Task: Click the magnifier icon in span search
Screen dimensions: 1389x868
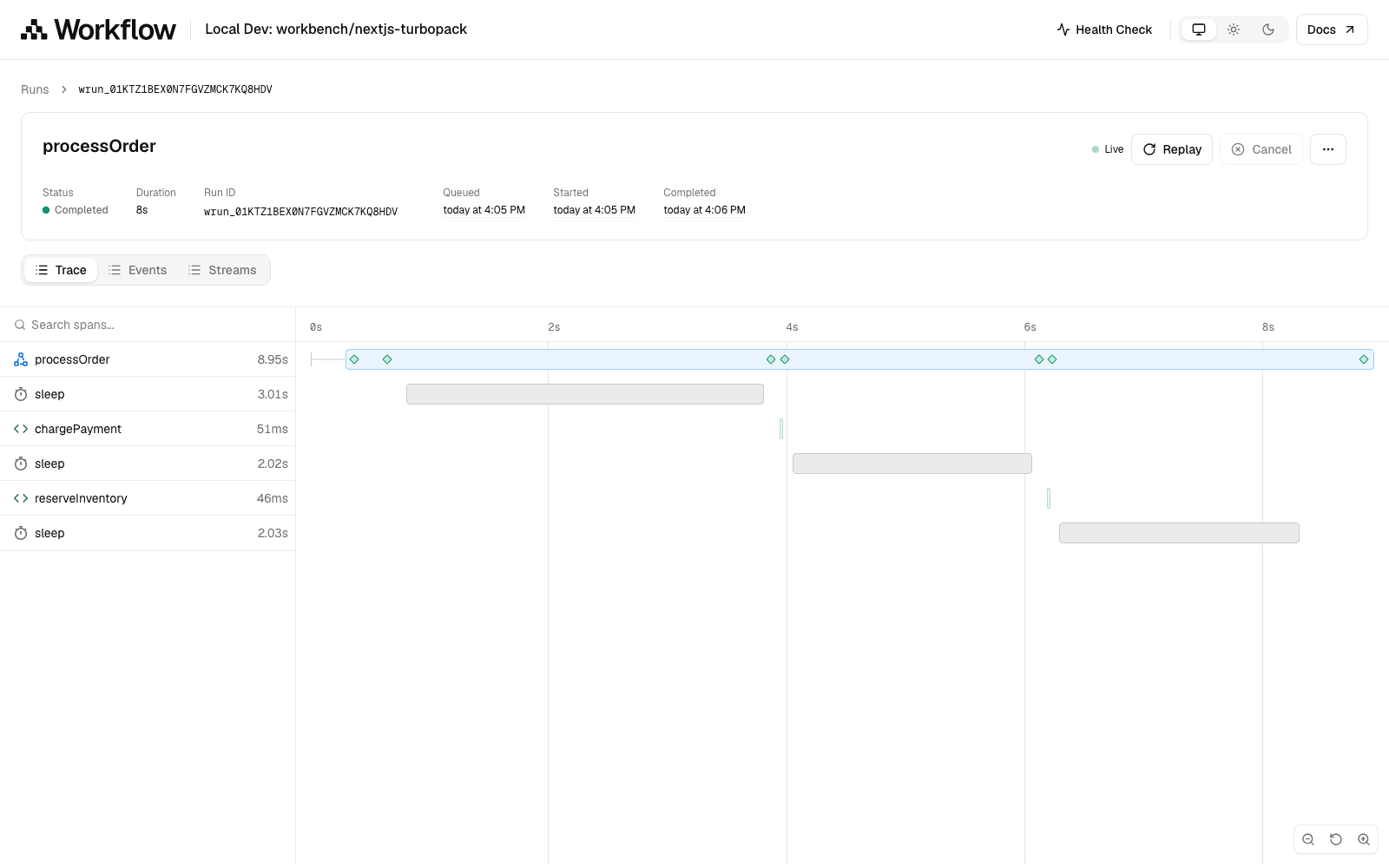Action: [x=20, y=325]
